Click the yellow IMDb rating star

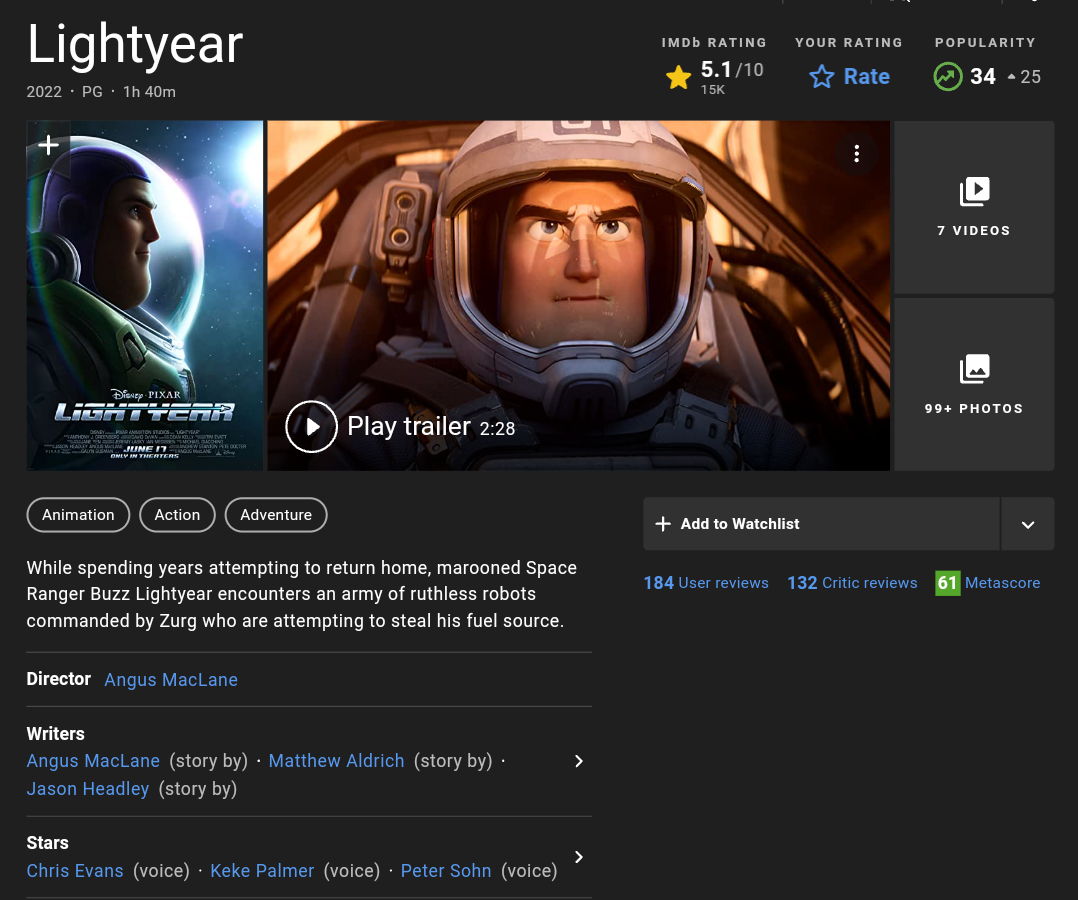[x=678, y=77]
